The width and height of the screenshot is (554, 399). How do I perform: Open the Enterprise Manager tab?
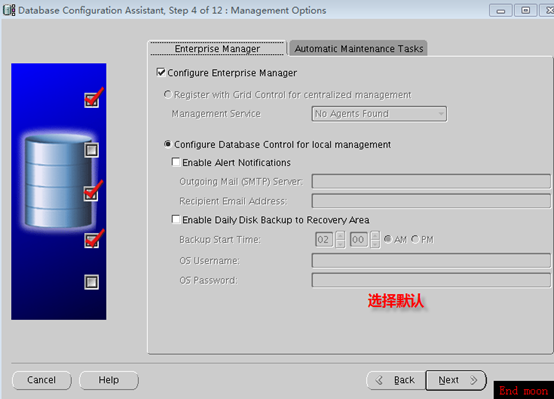[x=217, y=48]
